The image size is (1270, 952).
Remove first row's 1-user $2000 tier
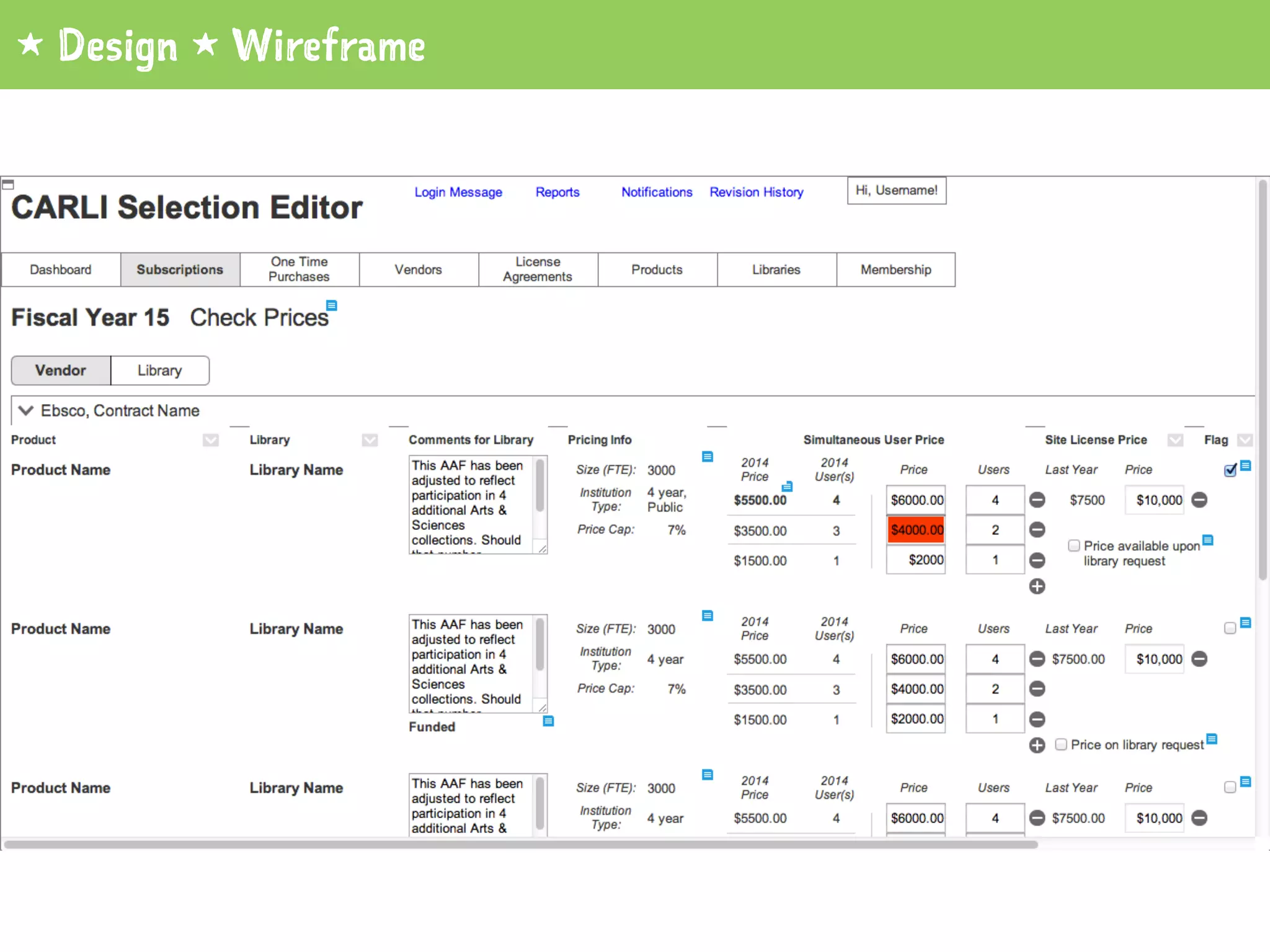(x=1037, y=560)
